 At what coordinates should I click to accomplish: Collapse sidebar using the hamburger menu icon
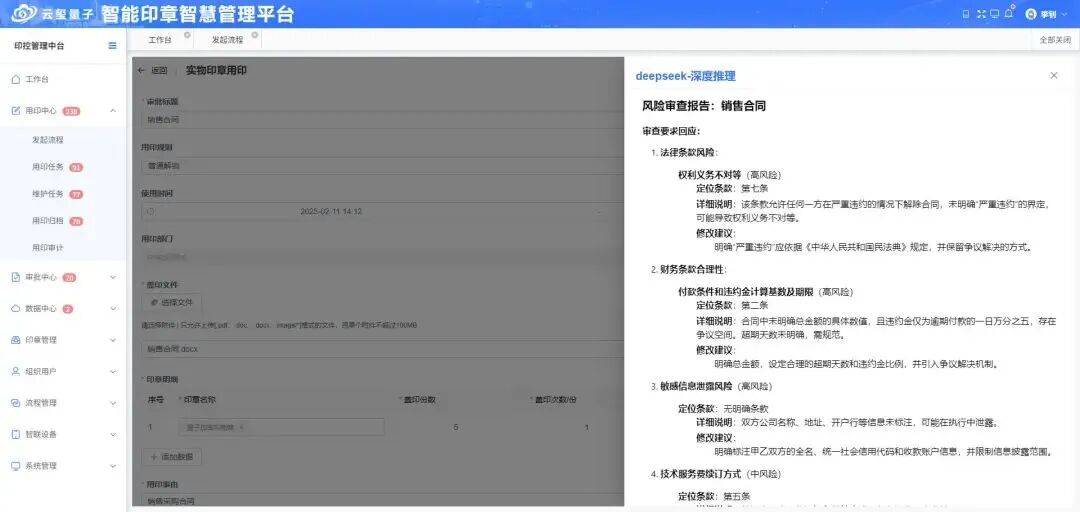[x=112, y=46]
